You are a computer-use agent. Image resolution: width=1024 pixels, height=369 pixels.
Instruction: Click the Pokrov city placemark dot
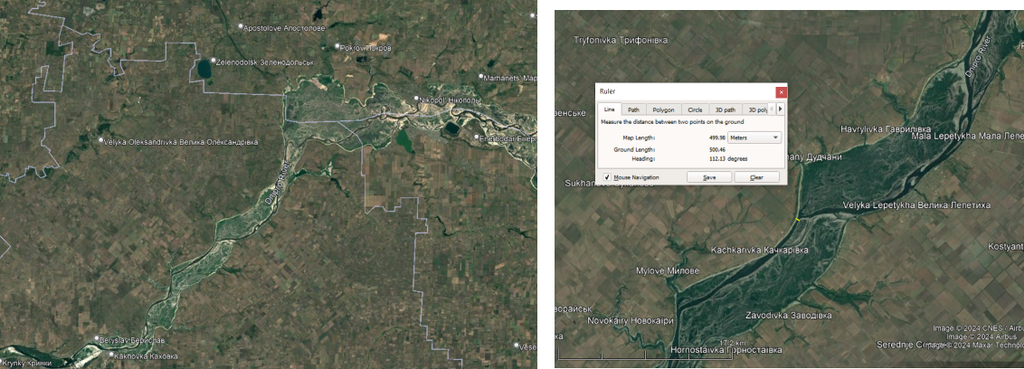pyautogui.click(x=338, y=46)
